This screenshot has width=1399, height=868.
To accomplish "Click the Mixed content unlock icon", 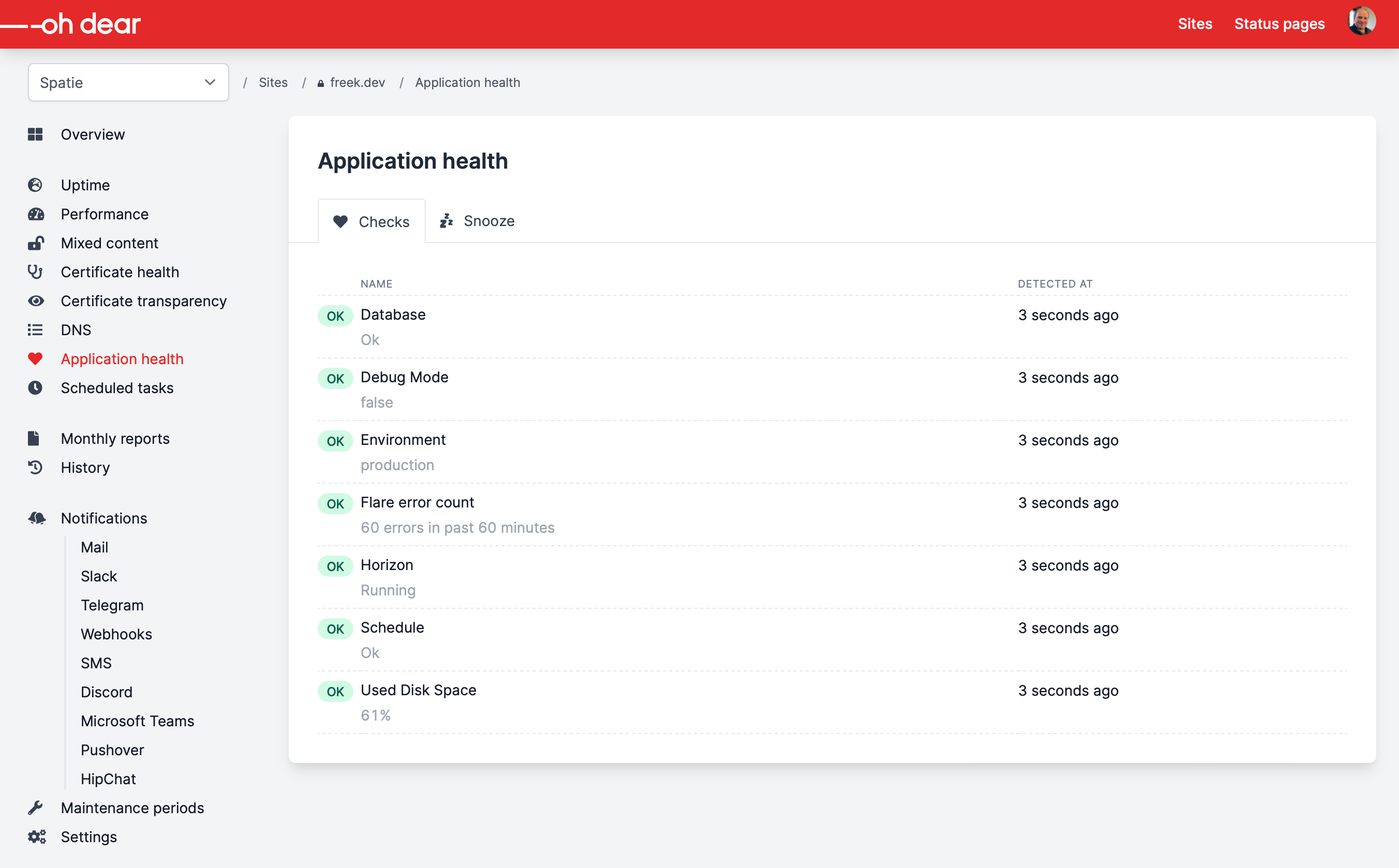I will pyautogui.click(x=36, y=243).
